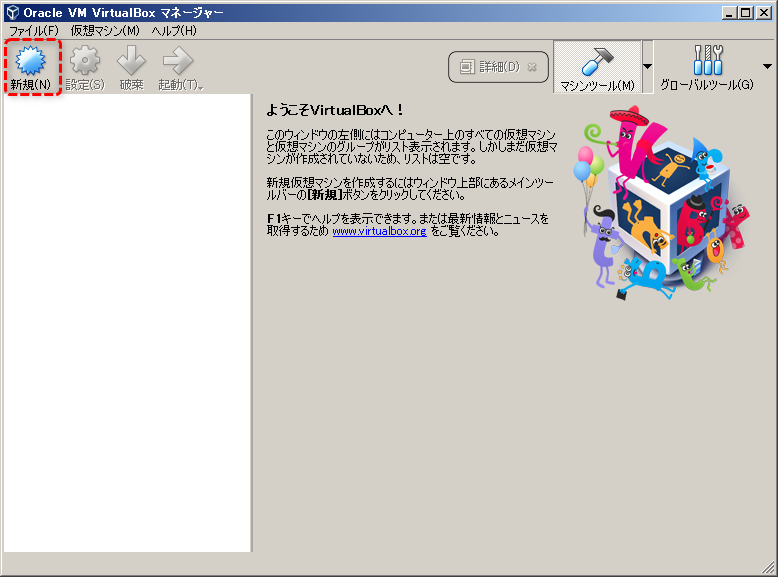Maximize the VirtualBox manager window
The height and width of the screenshot is (577, 778).
pyautogui.click(x=745, y=13)
